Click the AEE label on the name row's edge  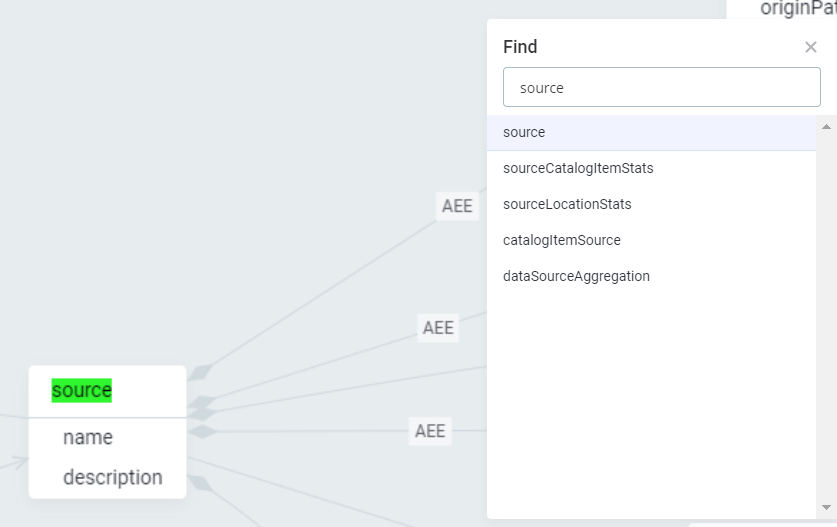click(430, 431)
